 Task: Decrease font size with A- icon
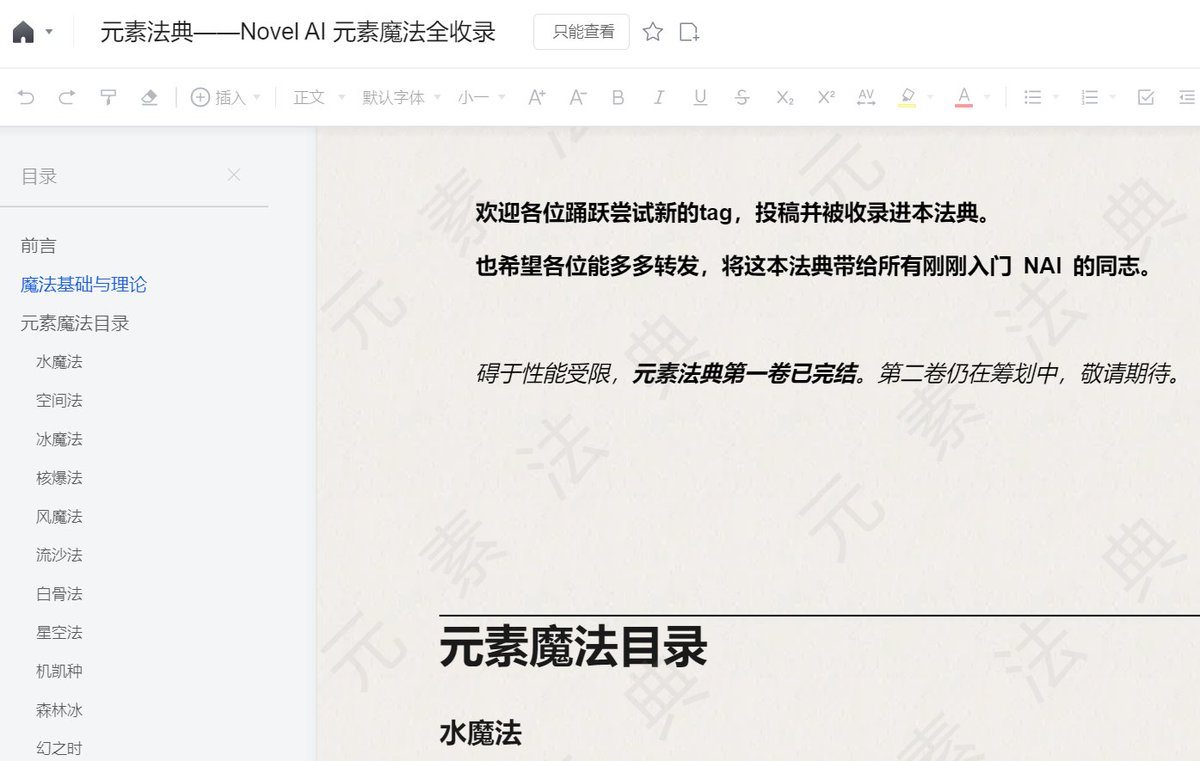(578, 97)
